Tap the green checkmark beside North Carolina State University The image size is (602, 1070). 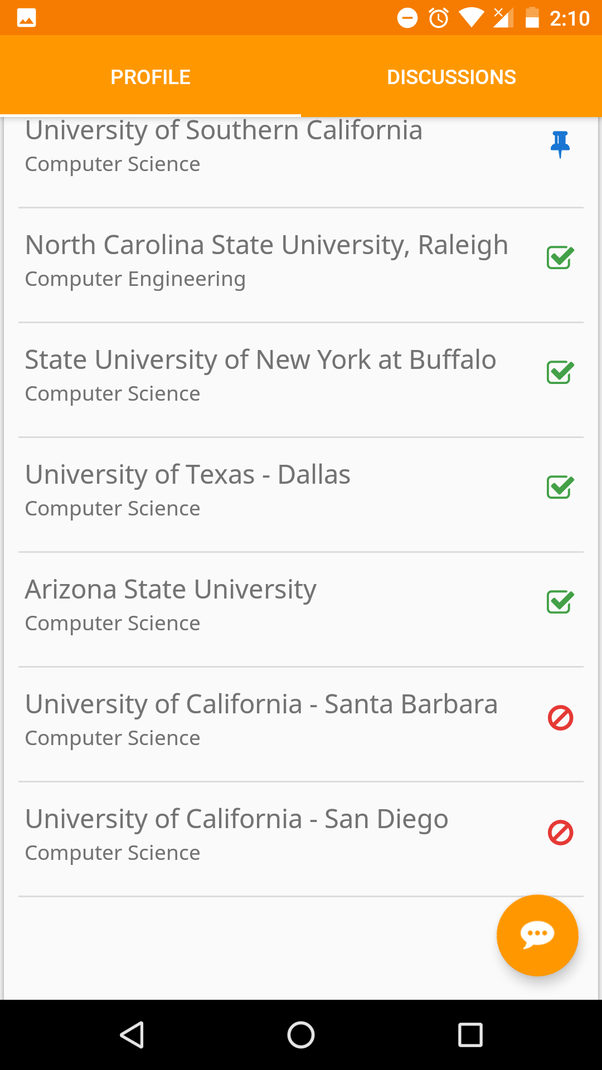coord(559,258)
